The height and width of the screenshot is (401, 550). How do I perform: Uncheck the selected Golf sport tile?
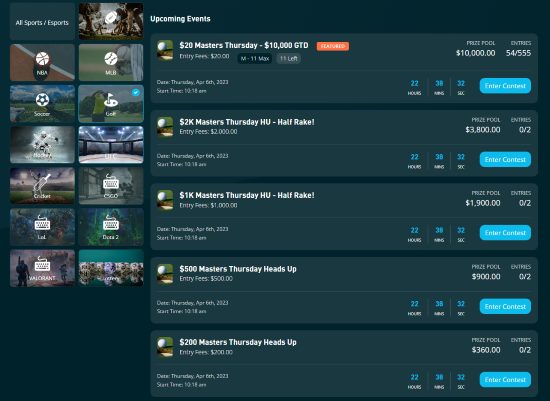[x=111, y=103]
